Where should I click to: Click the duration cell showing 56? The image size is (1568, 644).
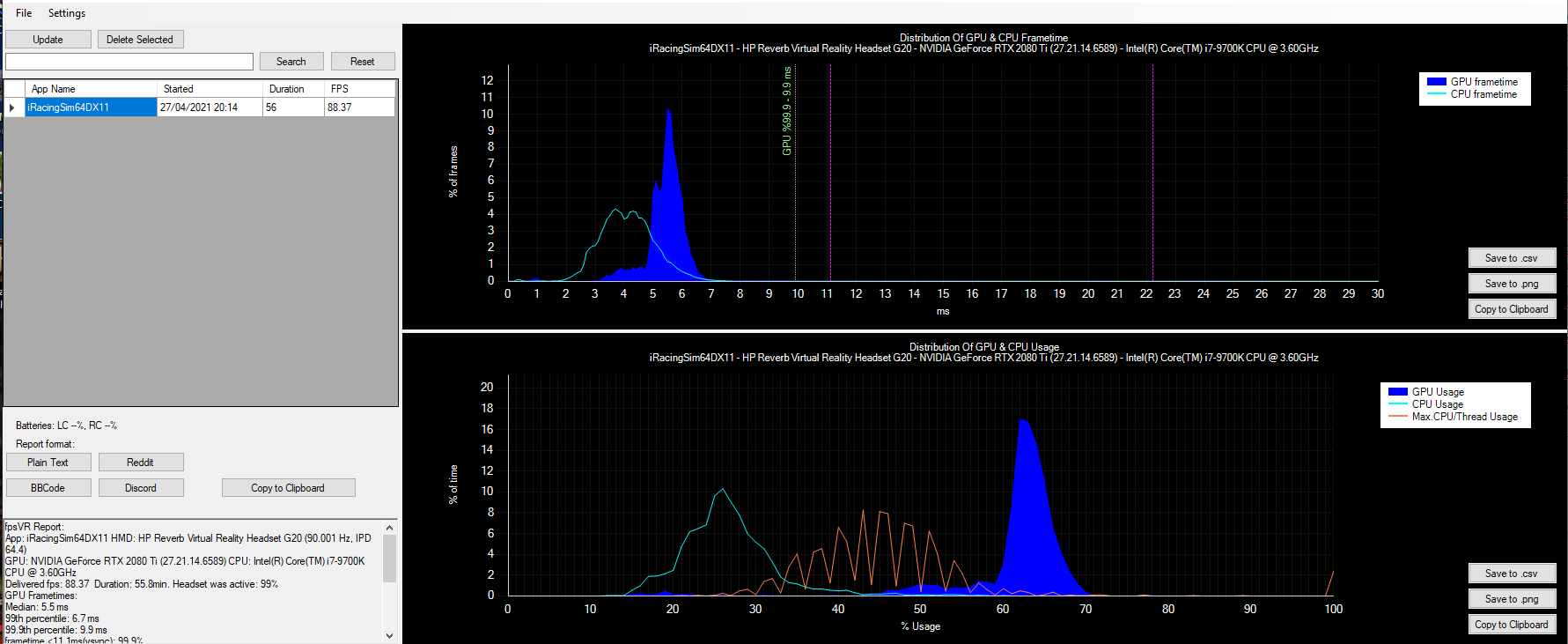point(293,107)
